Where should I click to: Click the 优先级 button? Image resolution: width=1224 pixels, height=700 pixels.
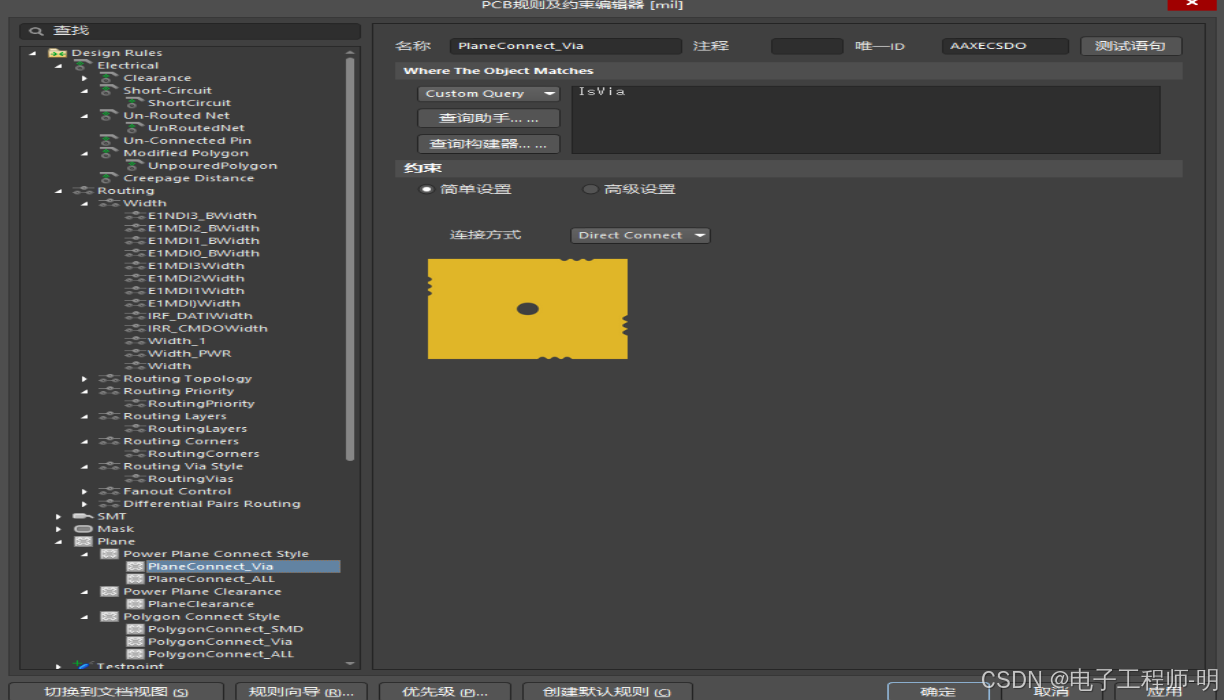445,692
